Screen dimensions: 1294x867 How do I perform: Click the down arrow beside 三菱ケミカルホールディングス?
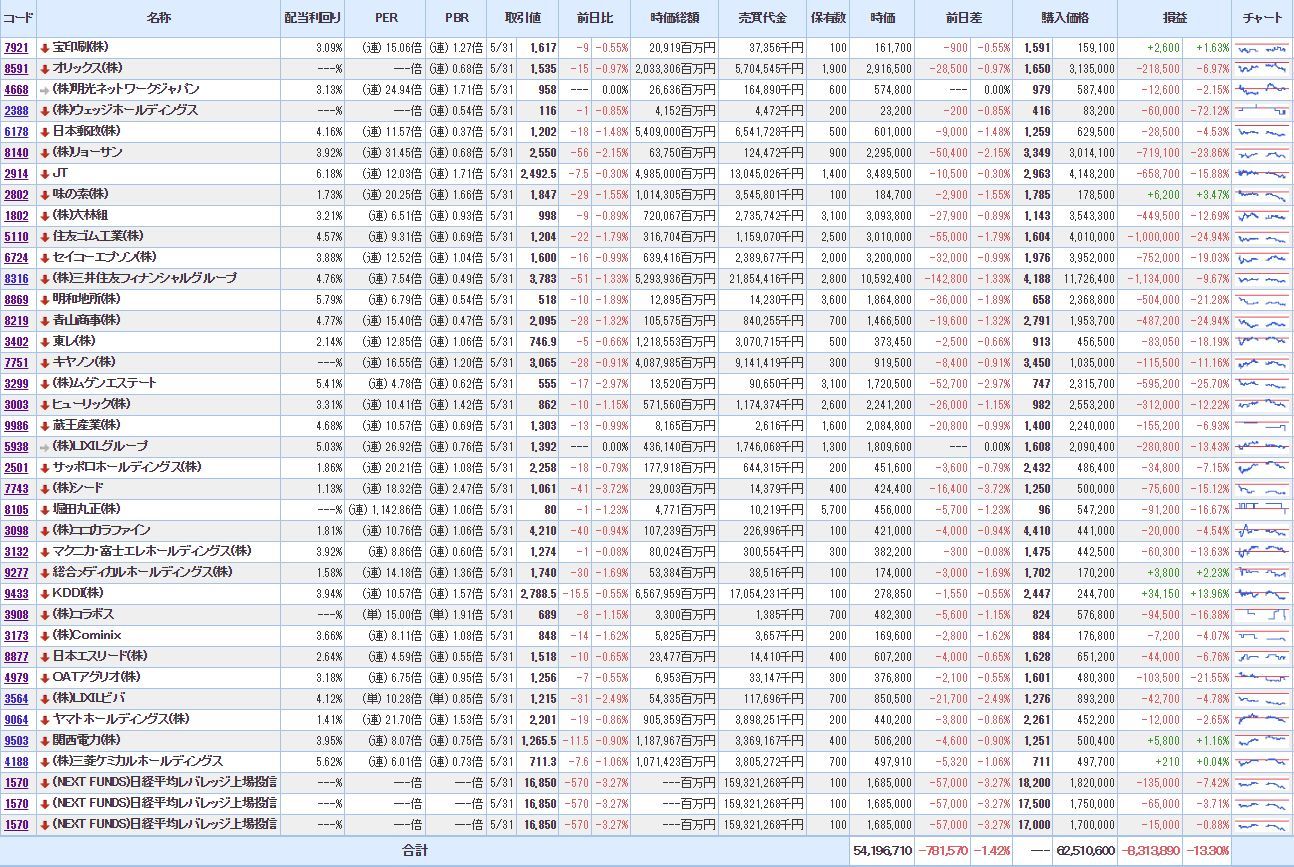coord(45,762)
